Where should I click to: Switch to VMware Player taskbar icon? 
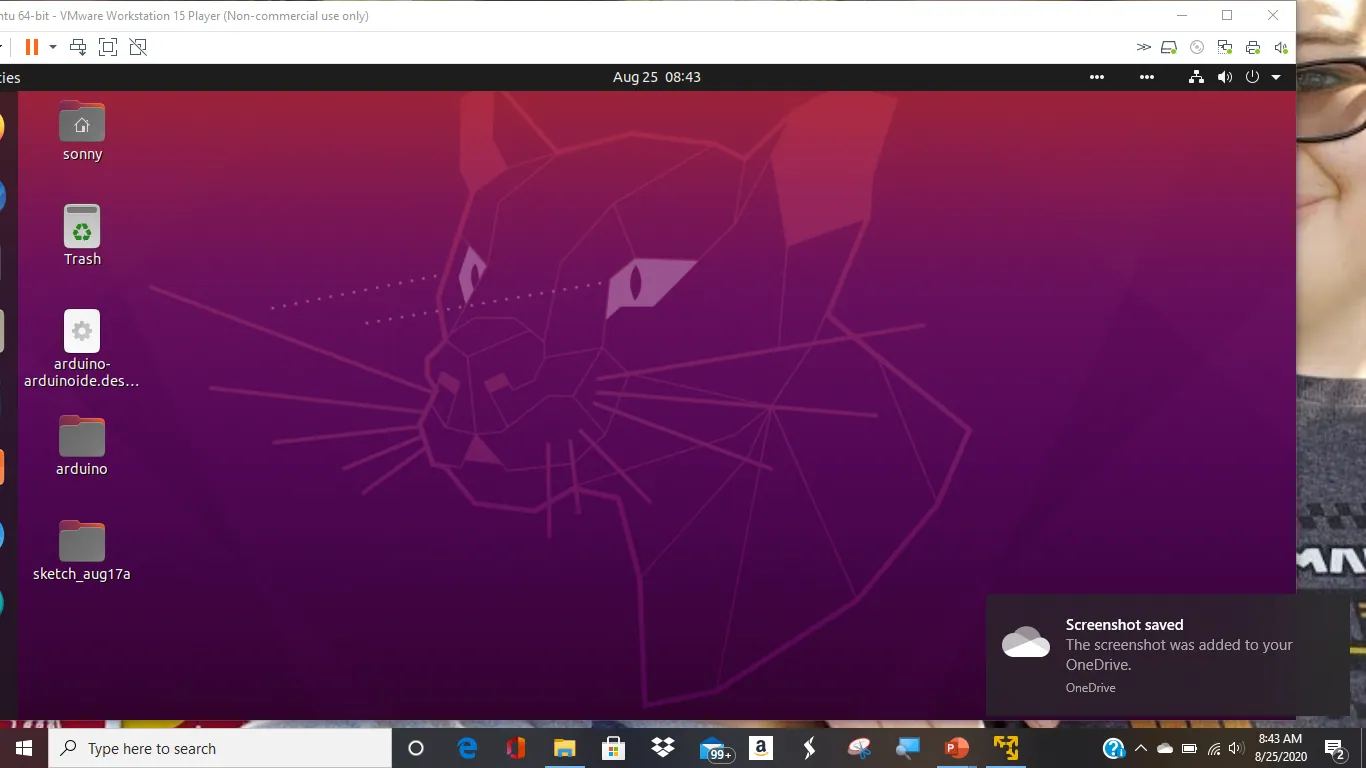click(x=1006, y=748)
